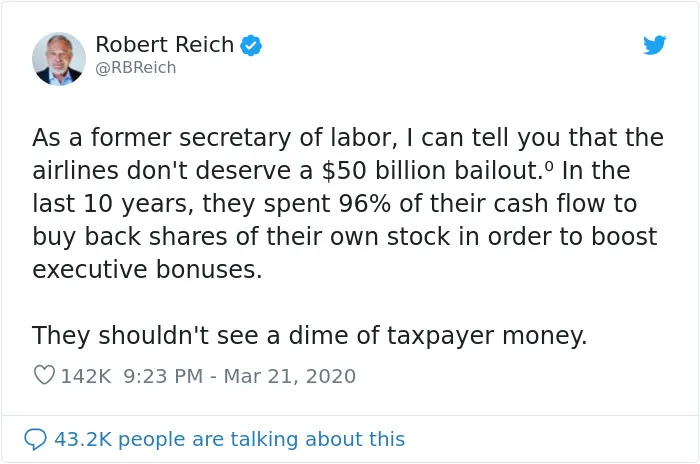The image size is (700, 464).
Task: Click the '43.2K' conversation count number
Action: coord(83,439)
